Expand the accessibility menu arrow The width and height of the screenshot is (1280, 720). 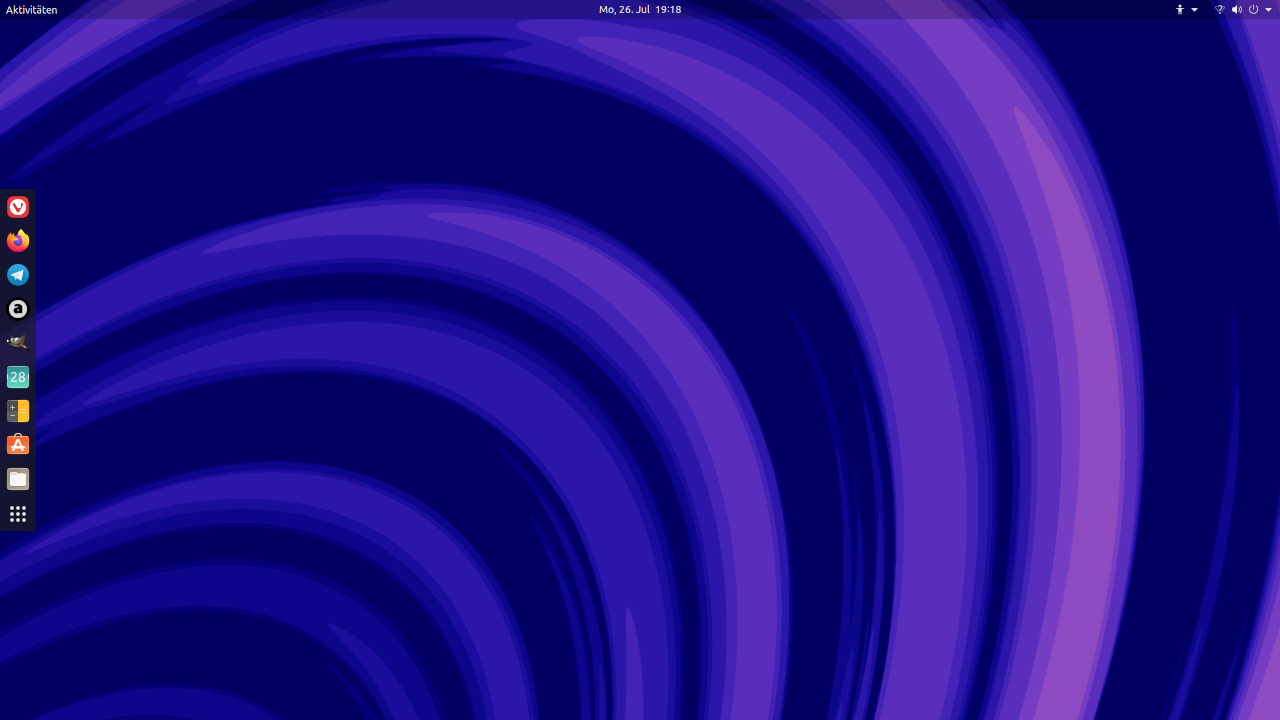point(1195,10)
